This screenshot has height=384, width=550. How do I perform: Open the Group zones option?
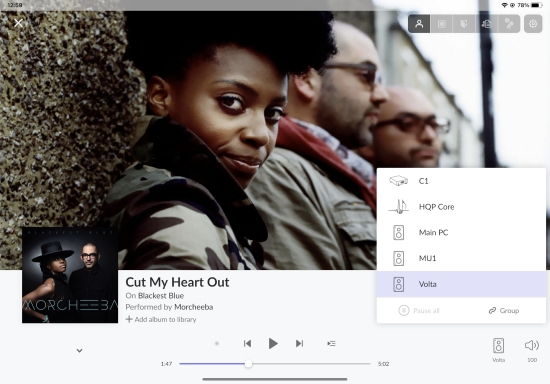pos(504,310)
